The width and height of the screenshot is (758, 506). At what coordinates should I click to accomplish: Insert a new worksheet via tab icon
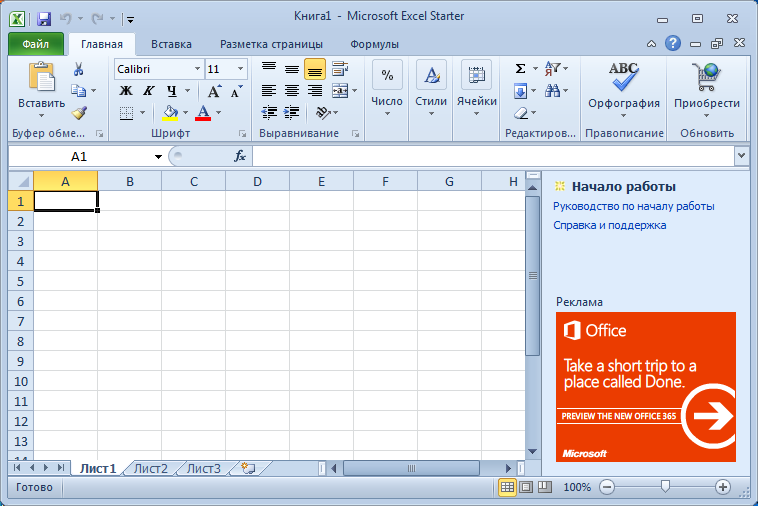pos(248,468)
